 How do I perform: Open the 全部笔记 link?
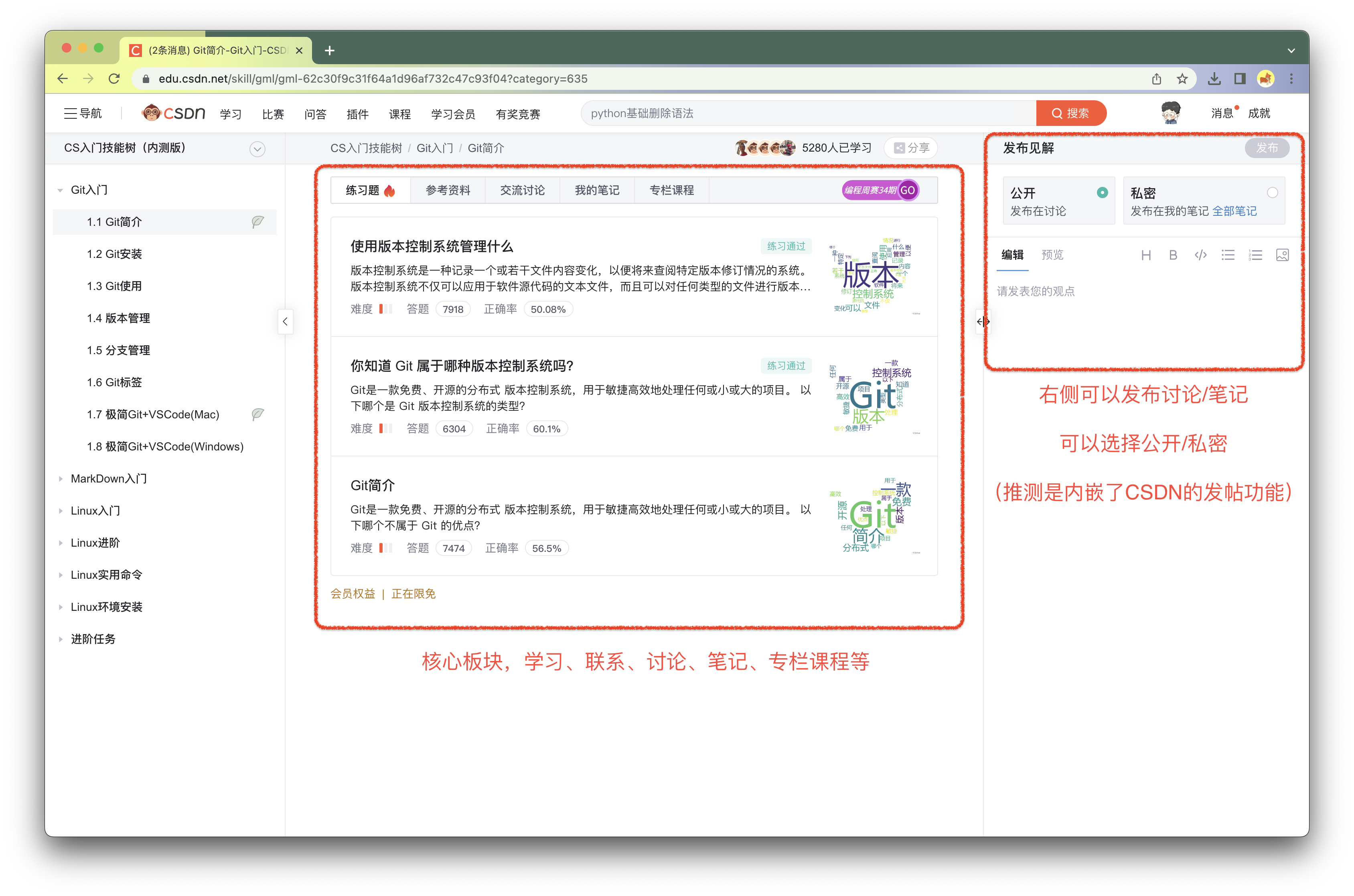pyautogui.click(x=1234, y=211)
